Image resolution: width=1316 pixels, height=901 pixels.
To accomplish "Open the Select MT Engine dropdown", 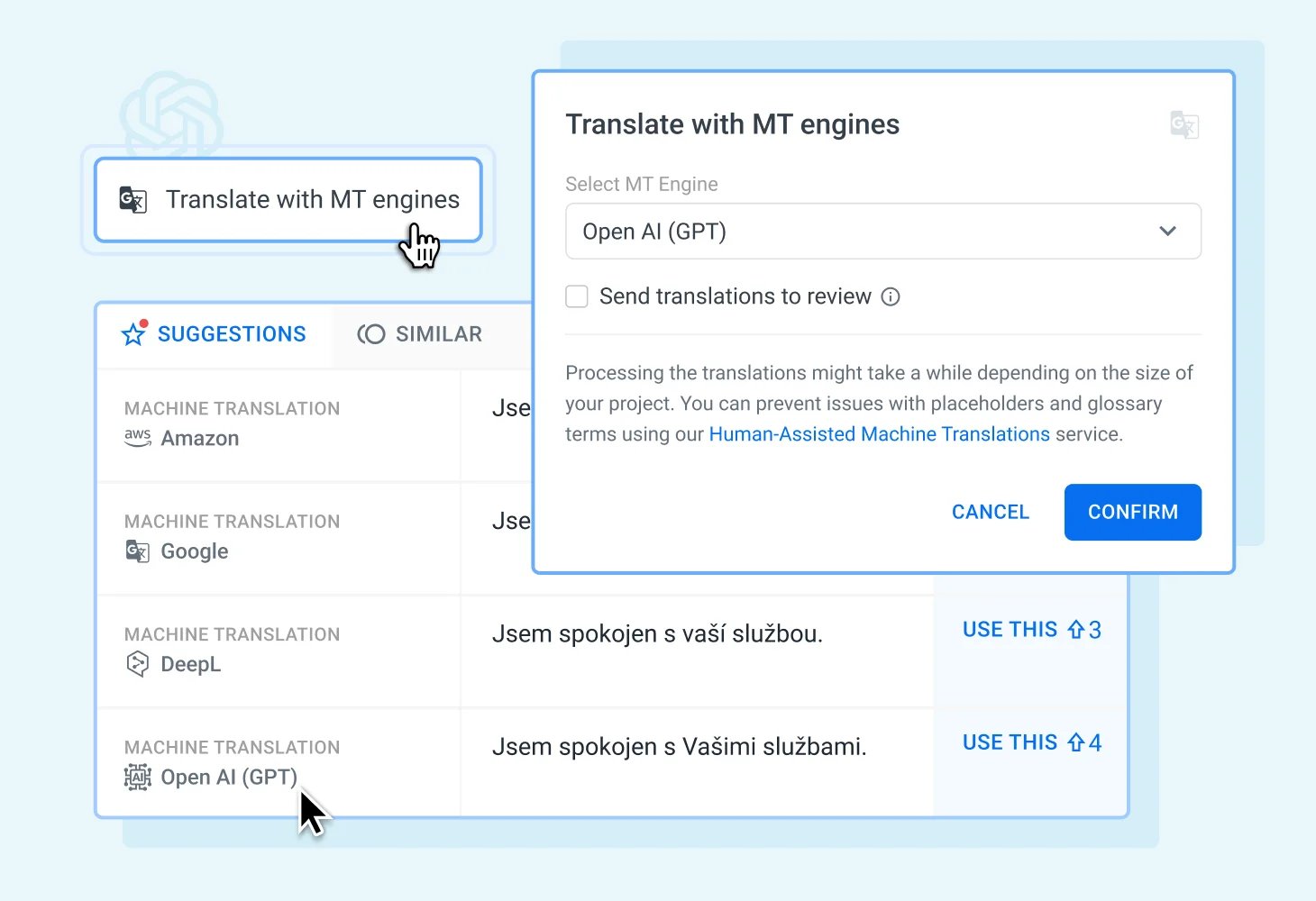I will pyautogui.click(x=883, y=232).
